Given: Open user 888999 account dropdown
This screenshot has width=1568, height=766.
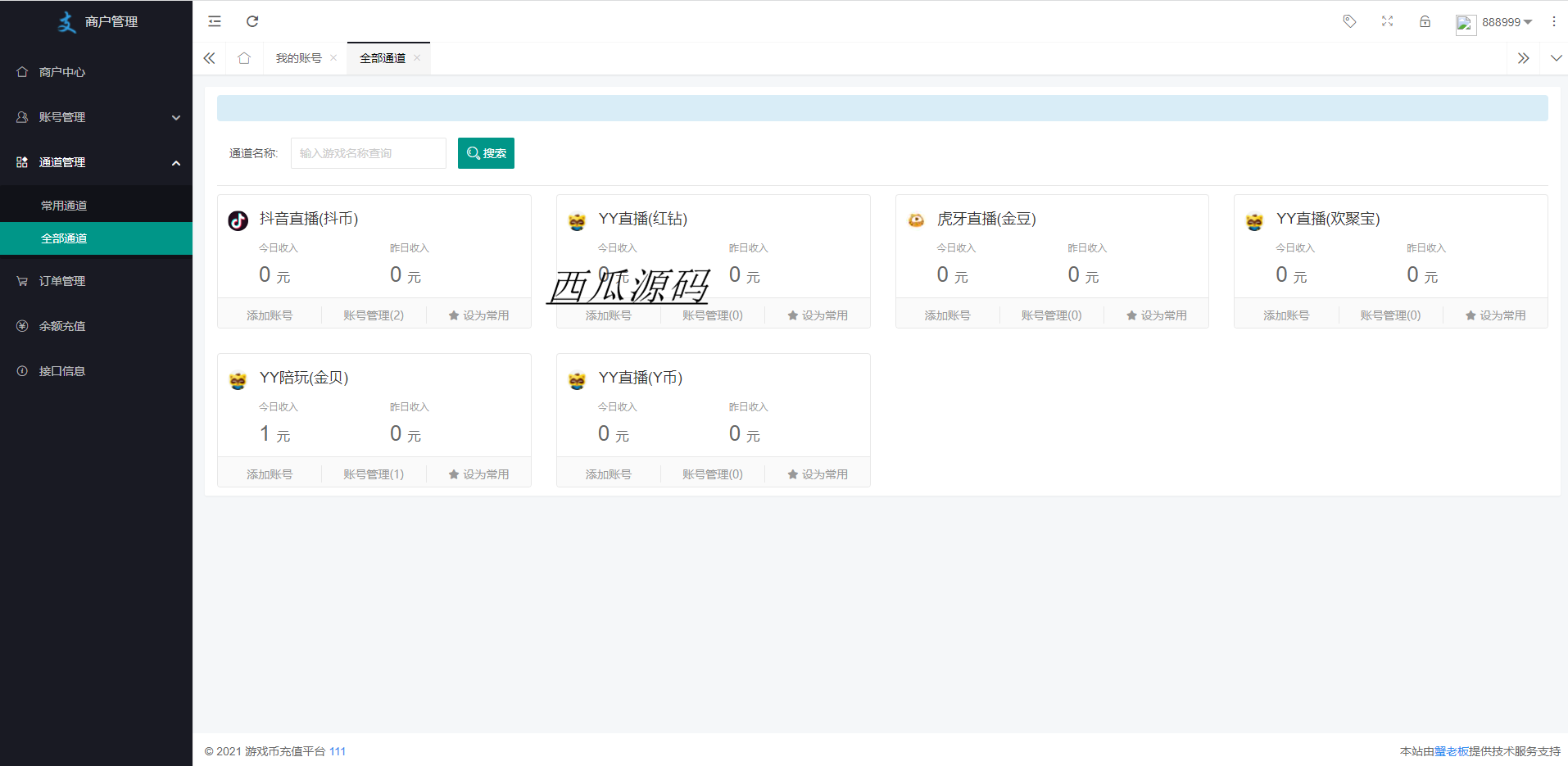Looking at the screenshot, I should 1507,22.
